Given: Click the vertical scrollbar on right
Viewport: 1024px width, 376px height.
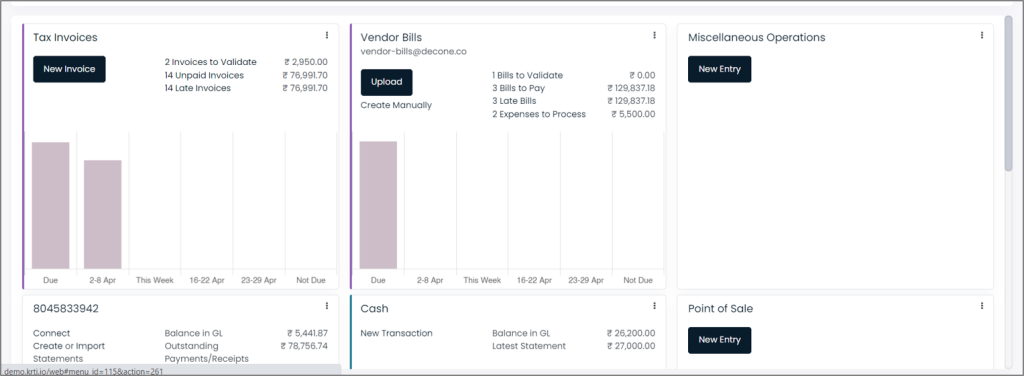Looking at the screenshot, I should coord(1008,95).
